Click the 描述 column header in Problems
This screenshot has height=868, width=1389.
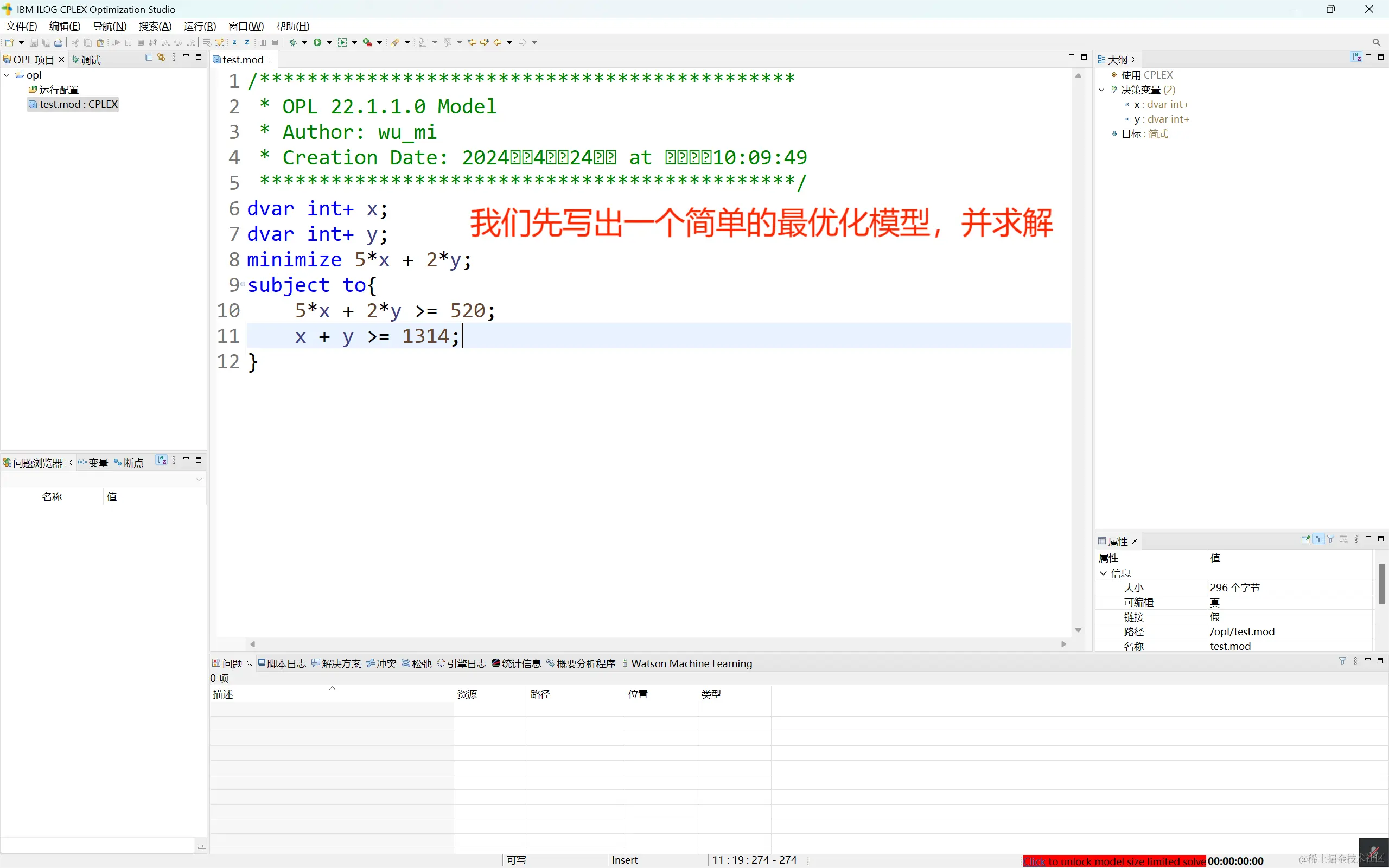[x=222, y=694]
